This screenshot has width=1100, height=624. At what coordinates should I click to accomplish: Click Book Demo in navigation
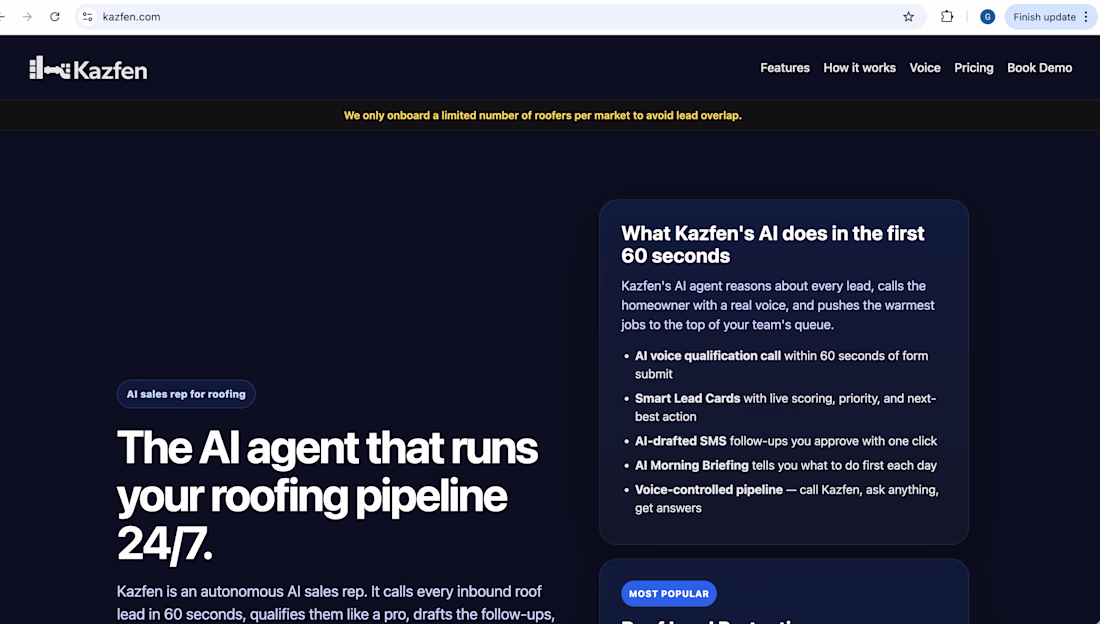click(x=1040, y=68)
